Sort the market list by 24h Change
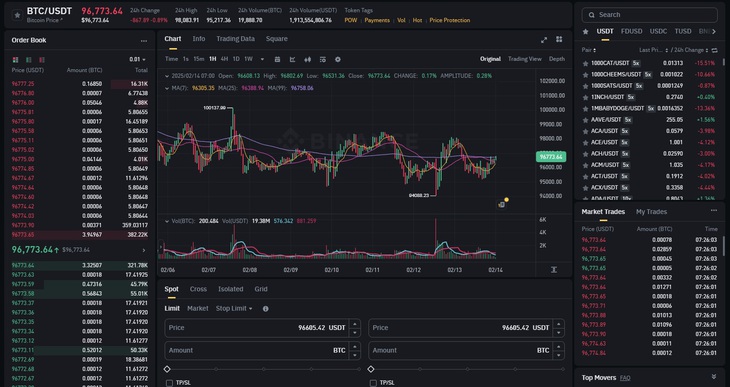Image resolution: width=730 pixels, height=387 pixels. (x=690, y=50)
